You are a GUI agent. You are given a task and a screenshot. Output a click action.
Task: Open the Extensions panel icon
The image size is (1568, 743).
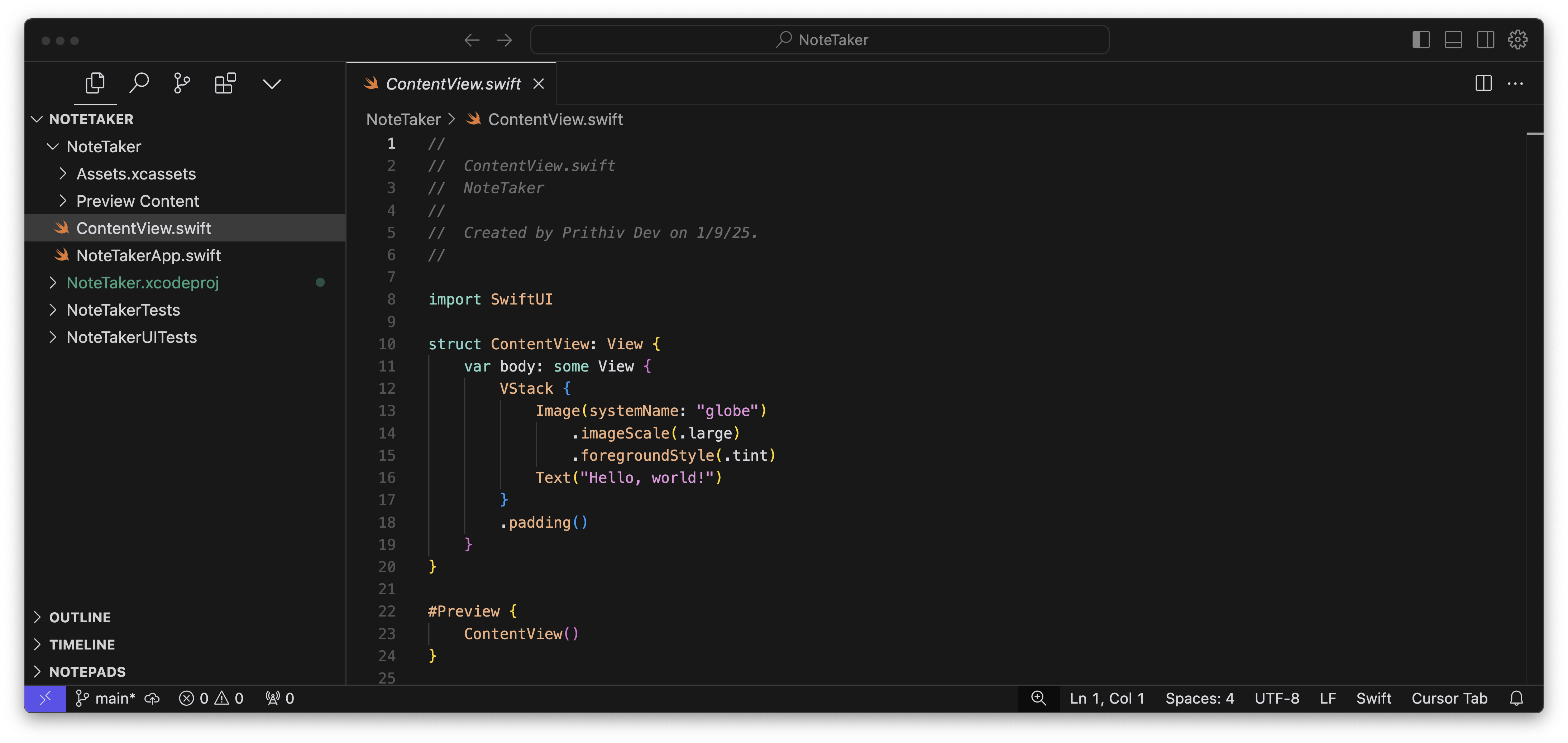225,83
